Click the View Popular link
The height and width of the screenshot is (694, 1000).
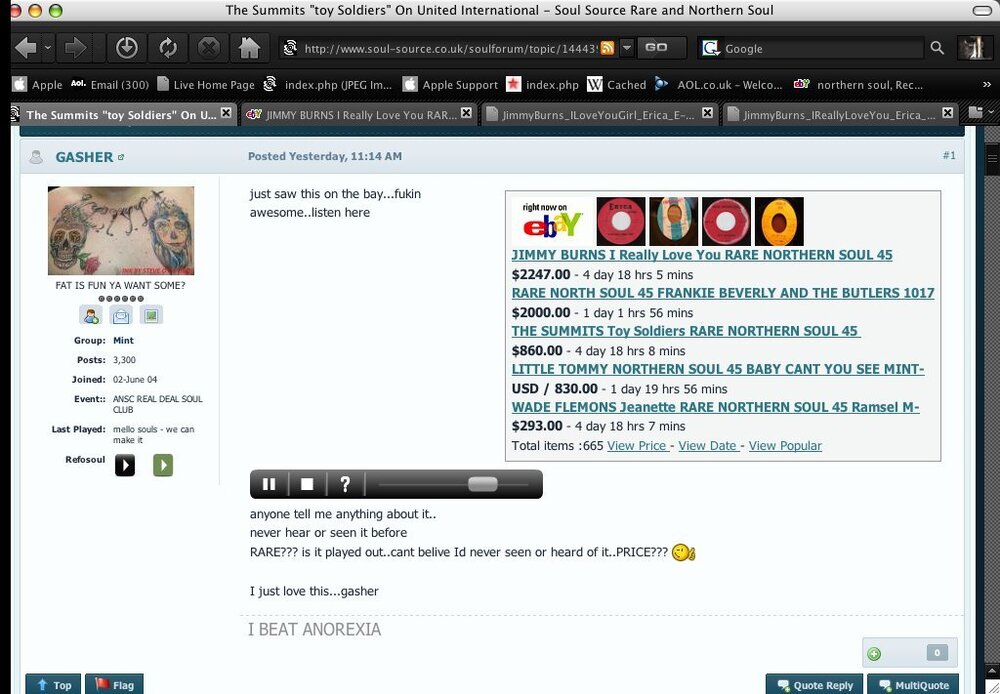pyautogui.click(x=785, y=446)
